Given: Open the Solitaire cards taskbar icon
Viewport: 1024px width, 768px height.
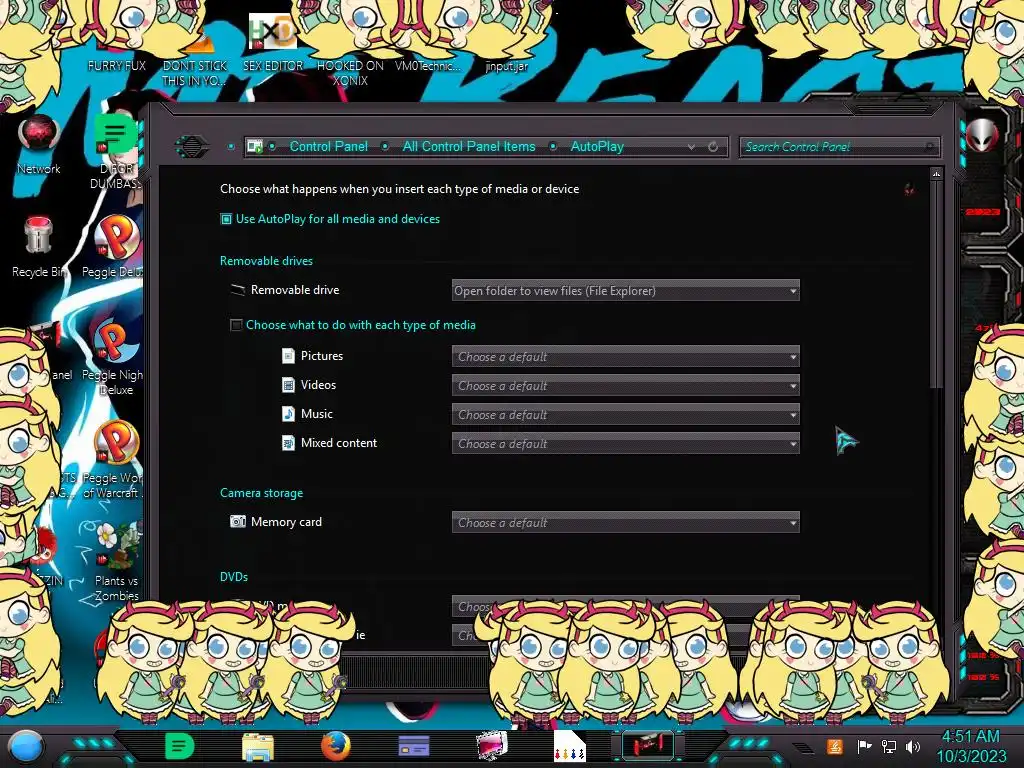Looking at the screenshot, I should coord(569,746).
